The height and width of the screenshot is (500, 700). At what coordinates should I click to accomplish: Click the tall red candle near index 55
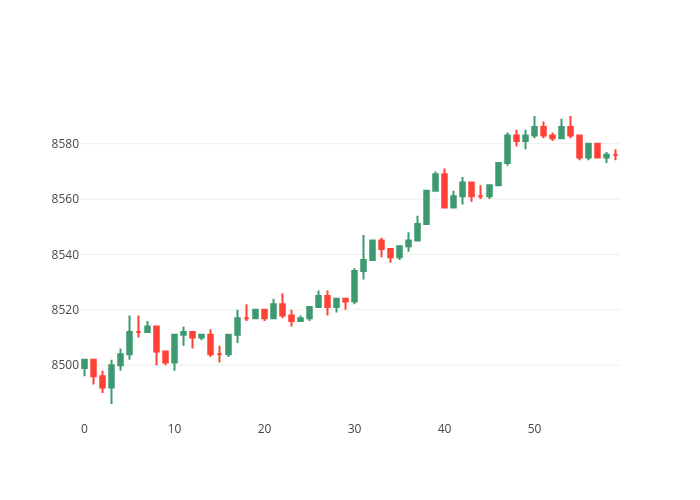[579, 146]
